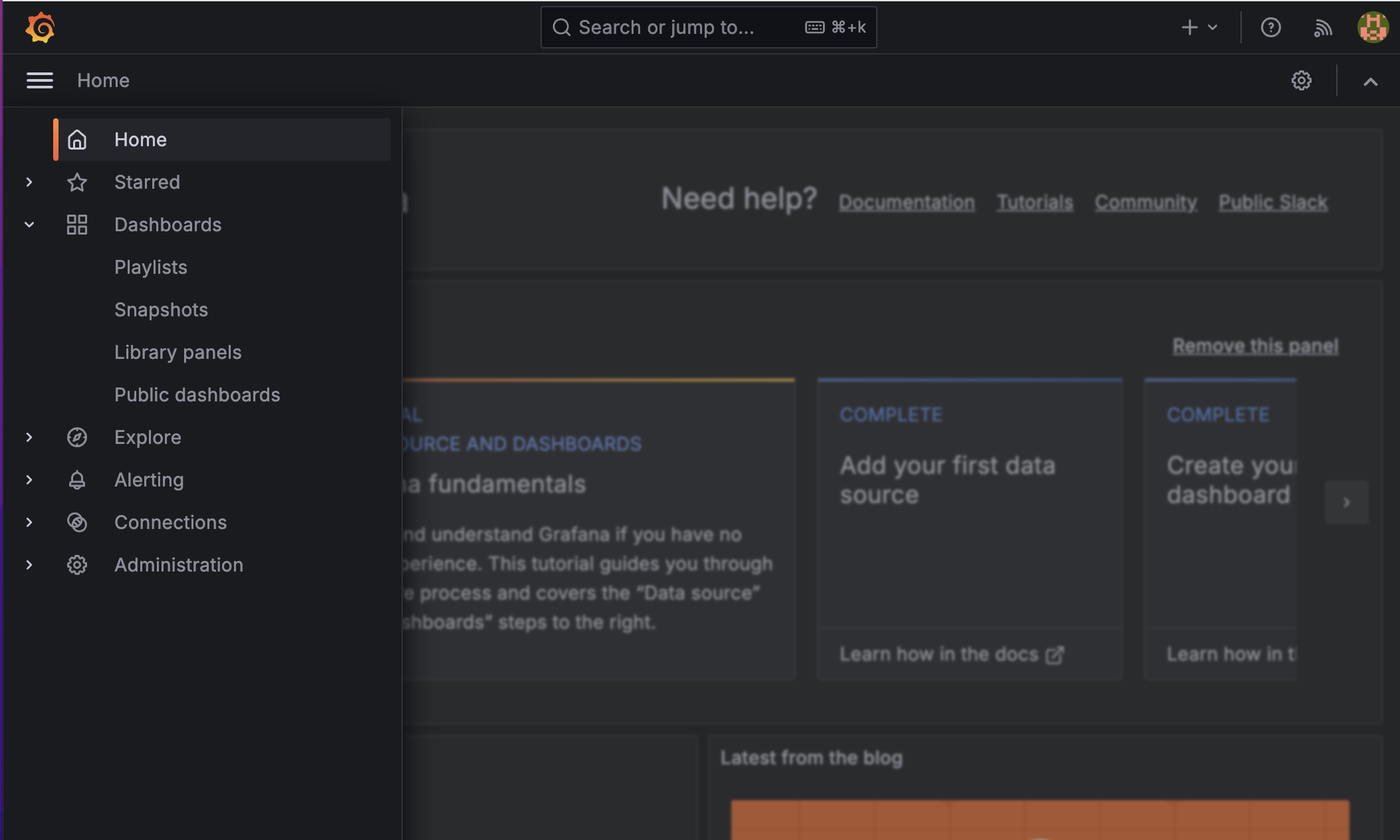The width and height of the screenshot is (1400, 840).
Task: Open Explore in the navigation menu
Action: coord(148,437)
